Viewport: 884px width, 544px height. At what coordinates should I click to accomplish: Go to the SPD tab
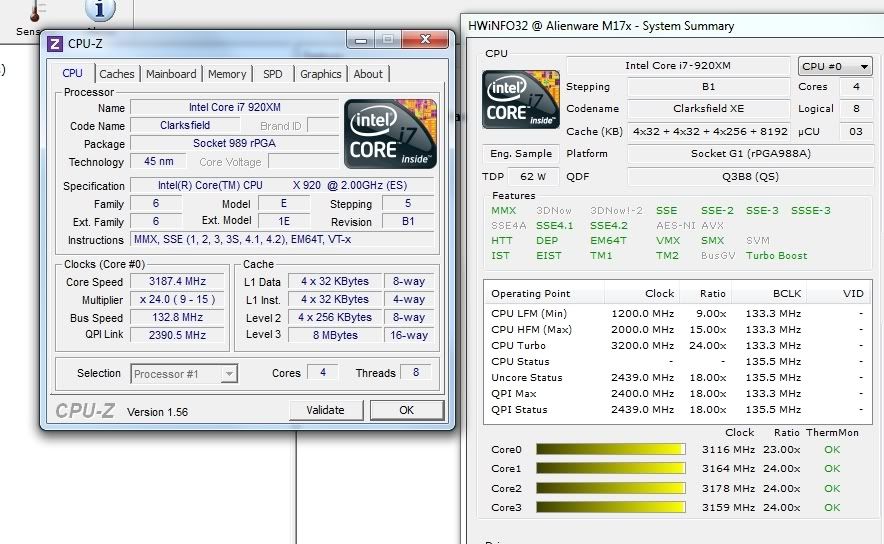pos(273,74)
